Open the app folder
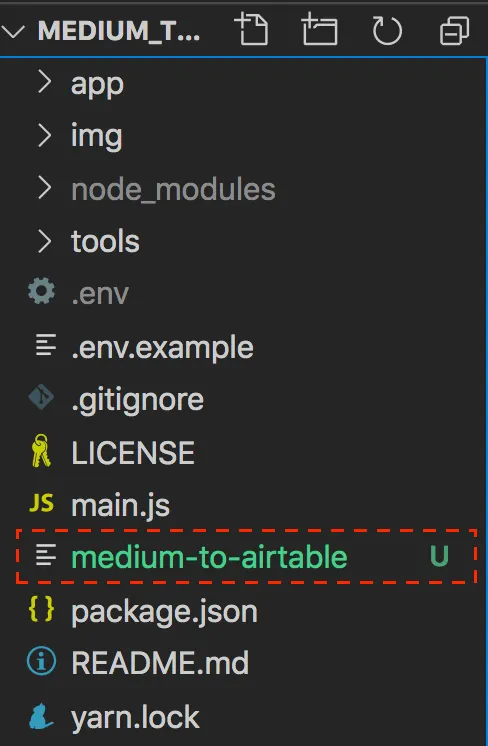The height and width of the screenshot is (746, 488). click(98, 85)
